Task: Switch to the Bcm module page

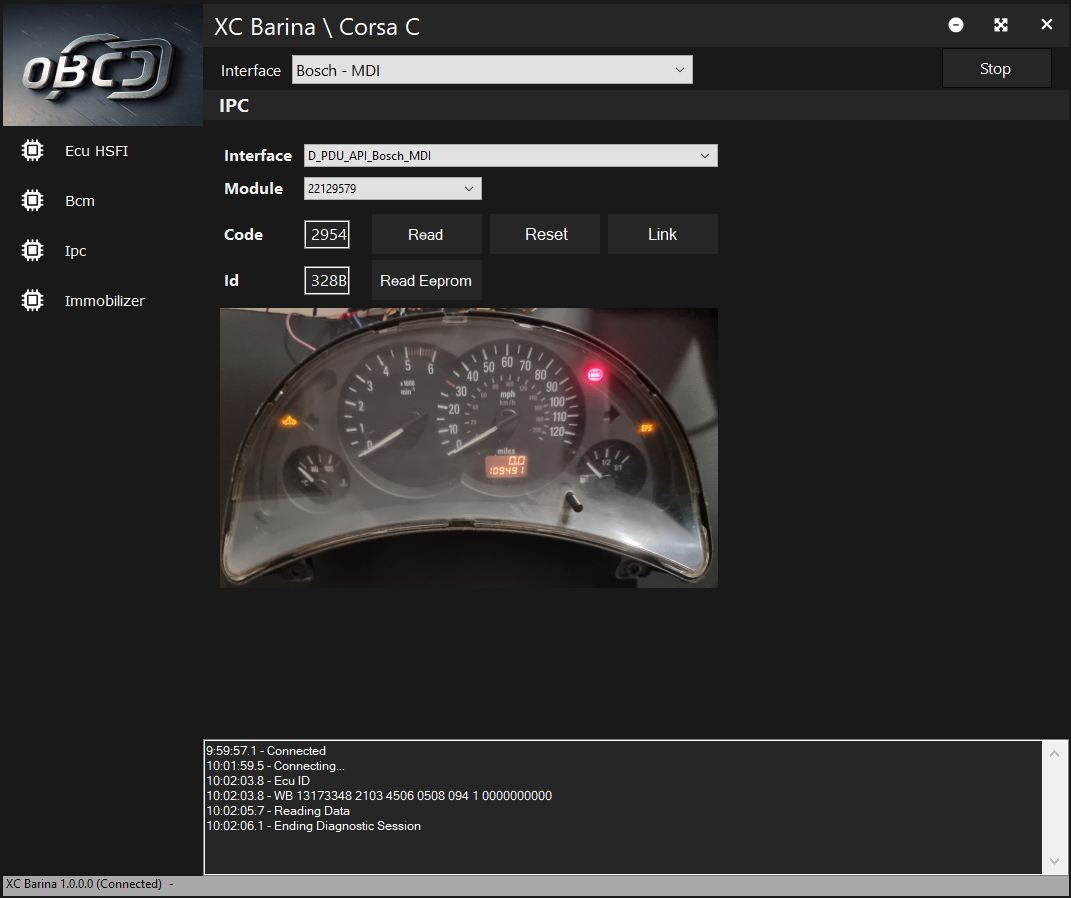Action: [80, 201]
